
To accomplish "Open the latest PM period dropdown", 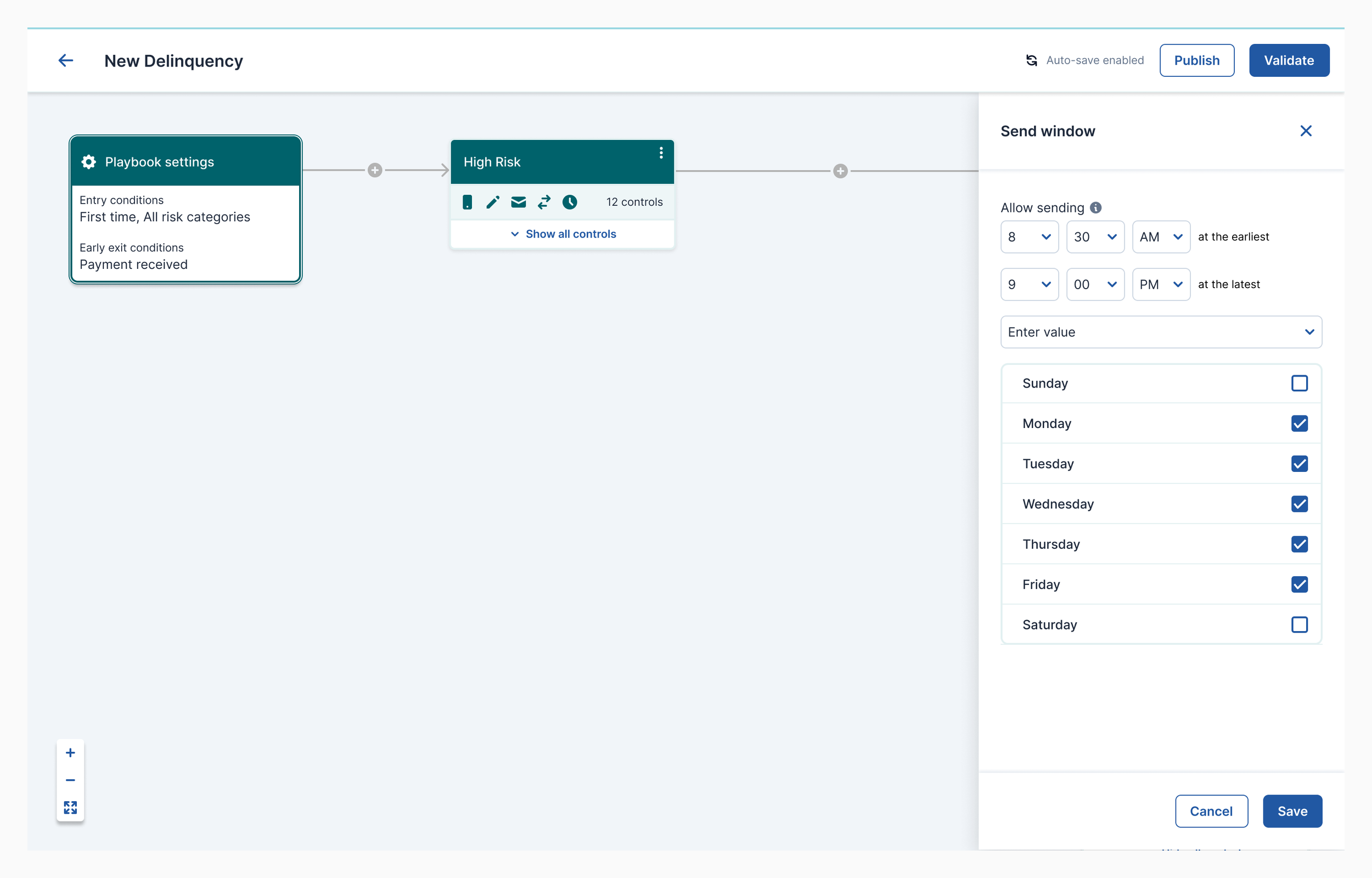I will click(1161, 284).
